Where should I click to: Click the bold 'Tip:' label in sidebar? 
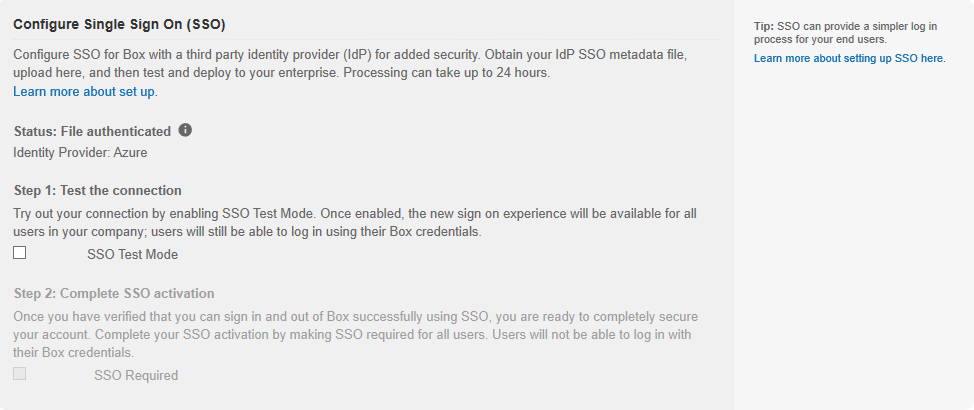tap(764, 25)
